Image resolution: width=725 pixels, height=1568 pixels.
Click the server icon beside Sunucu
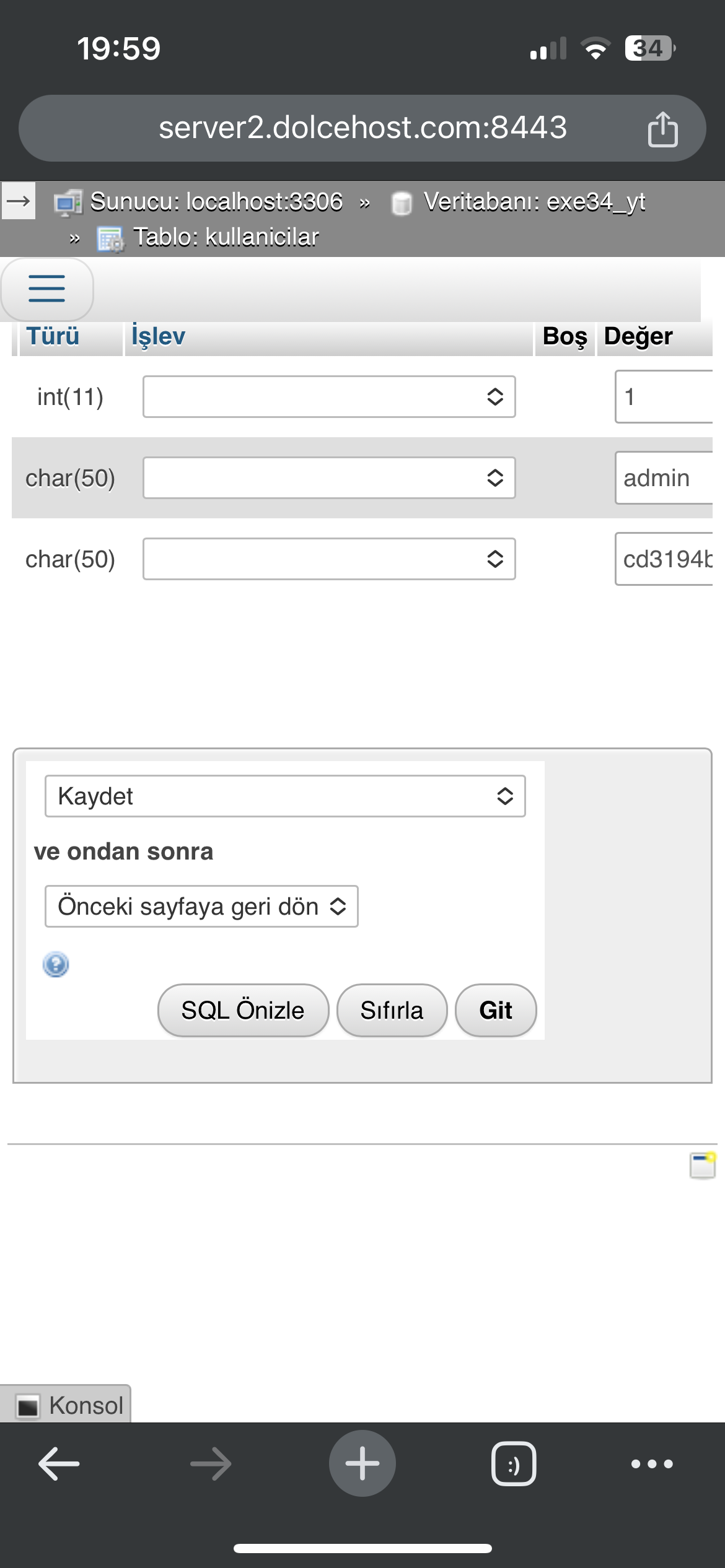click(68, 203)
